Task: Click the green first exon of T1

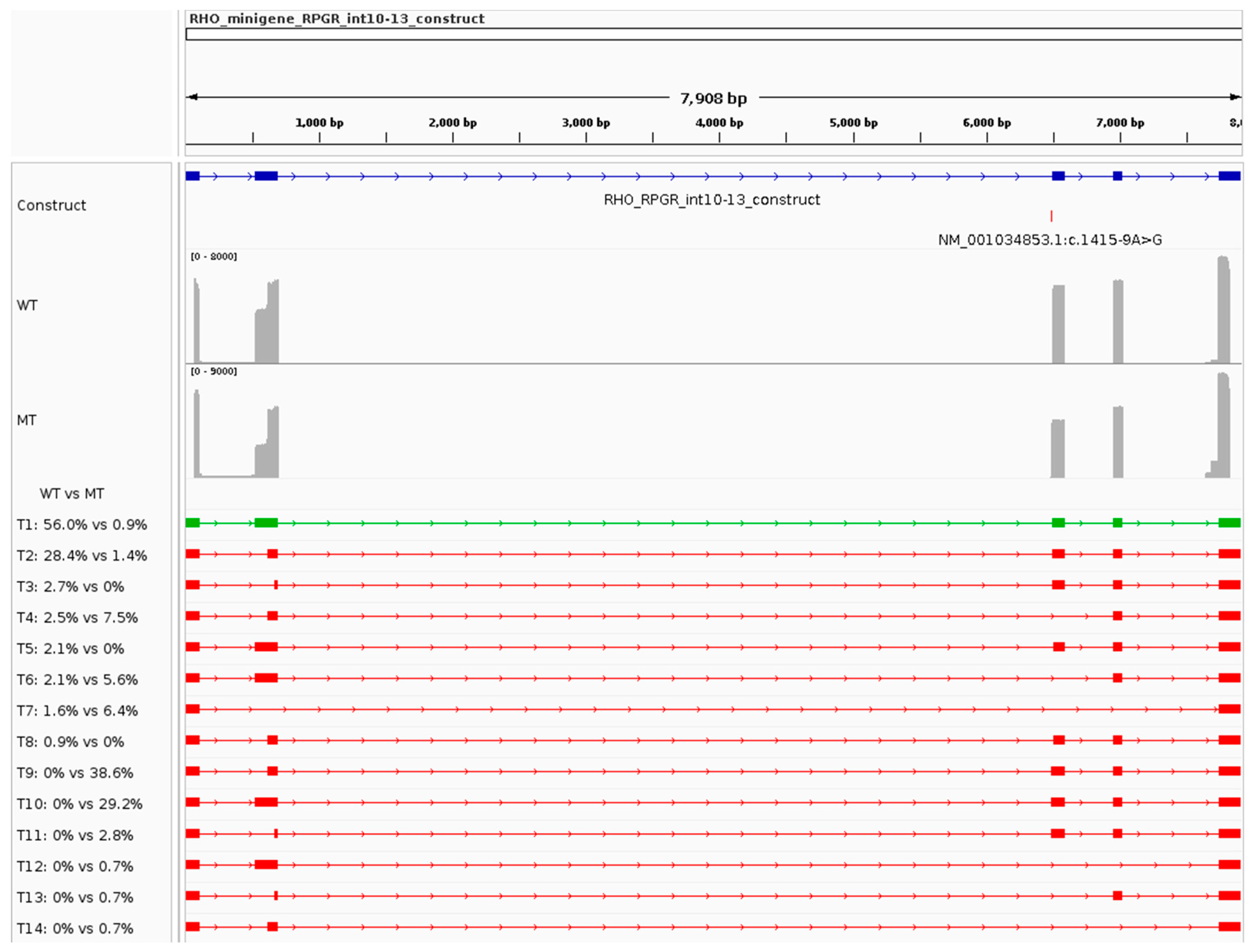Action: [x=193, y=523]
